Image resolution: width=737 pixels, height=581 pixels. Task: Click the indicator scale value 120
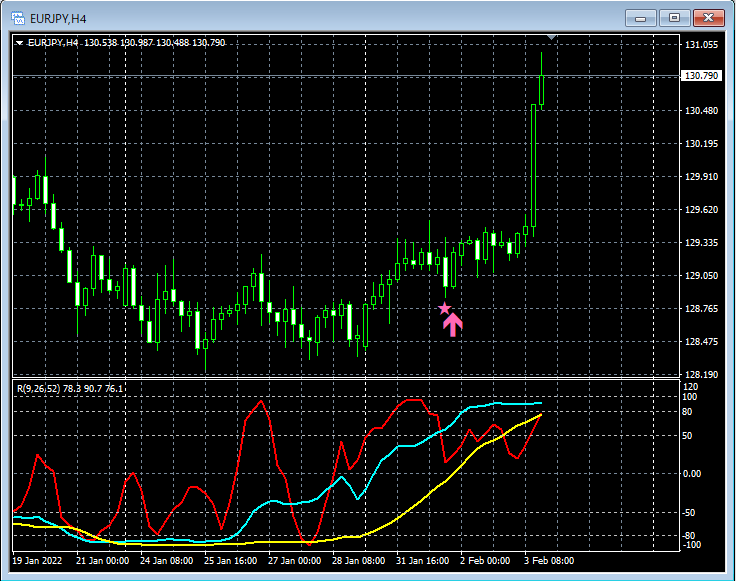(x=690, y=386)
